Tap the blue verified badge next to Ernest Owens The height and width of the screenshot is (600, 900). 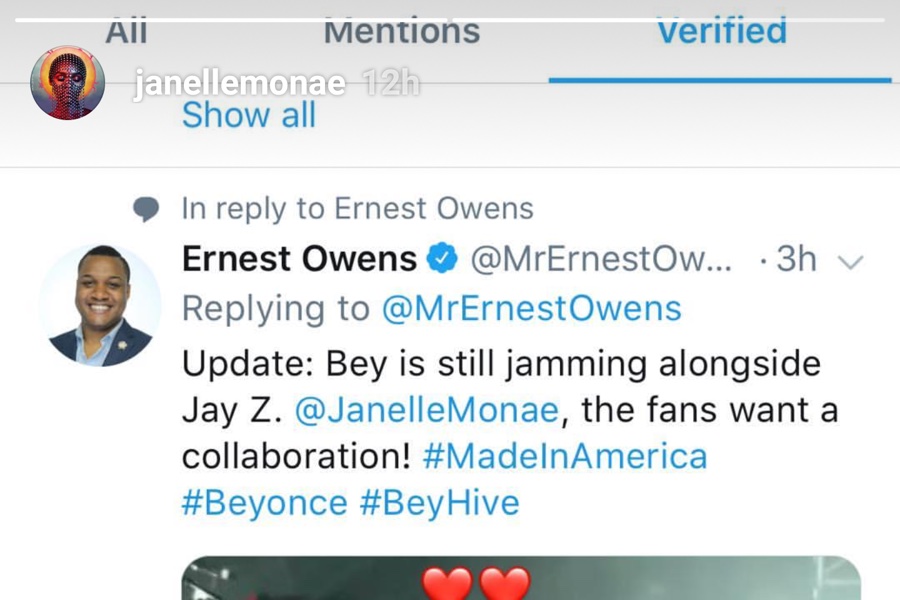[x=442, y=258]
